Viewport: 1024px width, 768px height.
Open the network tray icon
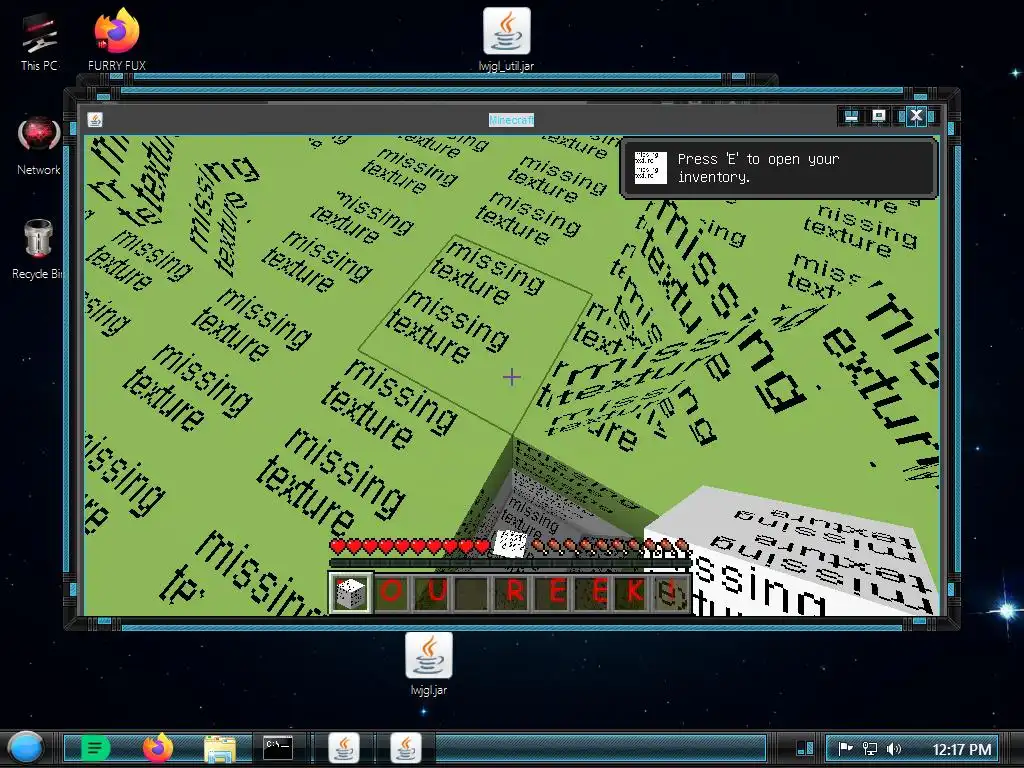pyautogui.click(x=870, y=748)
